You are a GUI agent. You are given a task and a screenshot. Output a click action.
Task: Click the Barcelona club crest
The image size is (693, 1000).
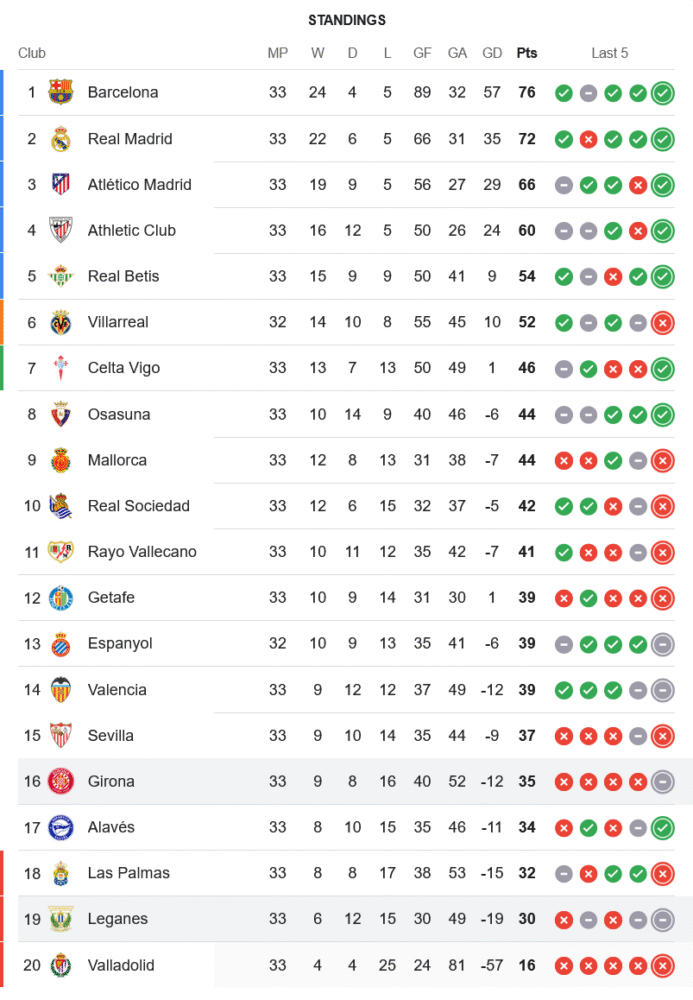click(61, 92)
